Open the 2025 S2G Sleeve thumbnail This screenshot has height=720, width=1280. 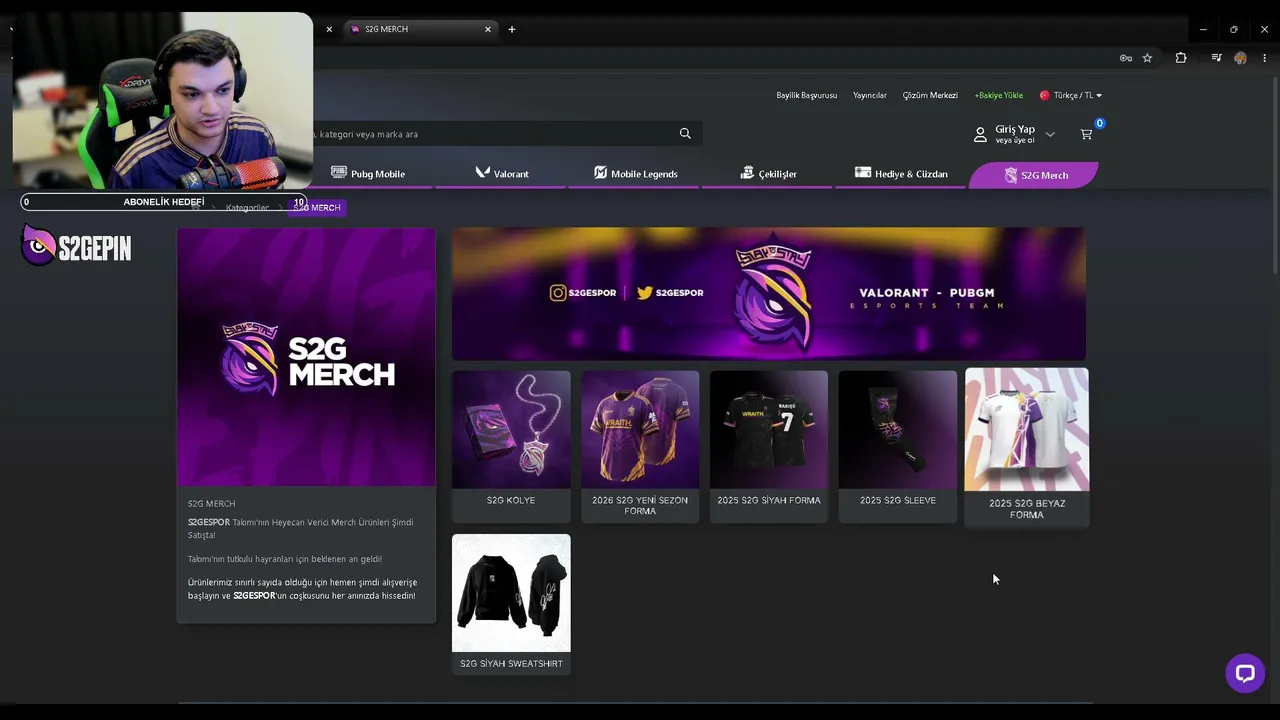pos(898,430)
